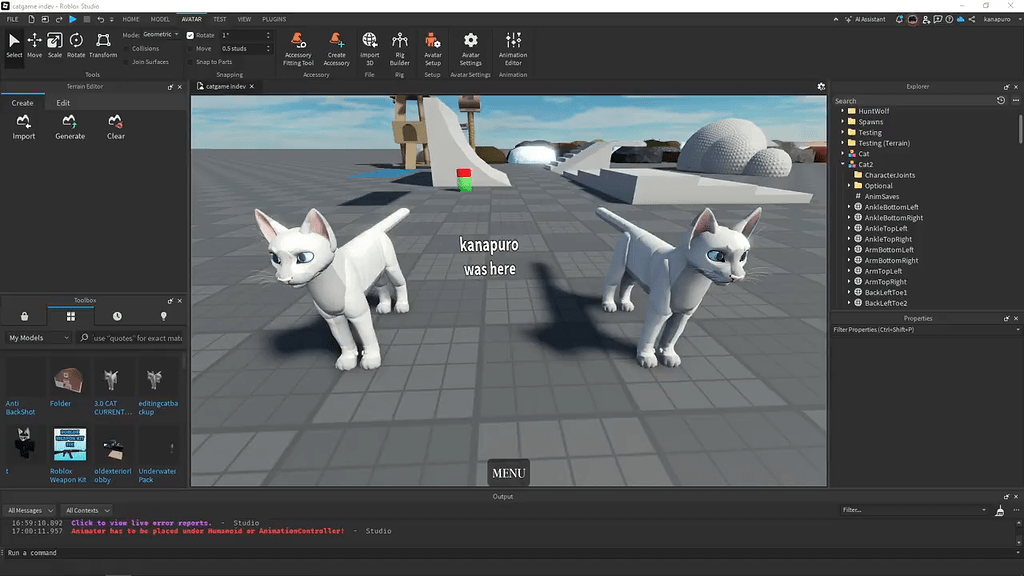
Task: Click Create Accessory in ribbon
Action: 336,48
